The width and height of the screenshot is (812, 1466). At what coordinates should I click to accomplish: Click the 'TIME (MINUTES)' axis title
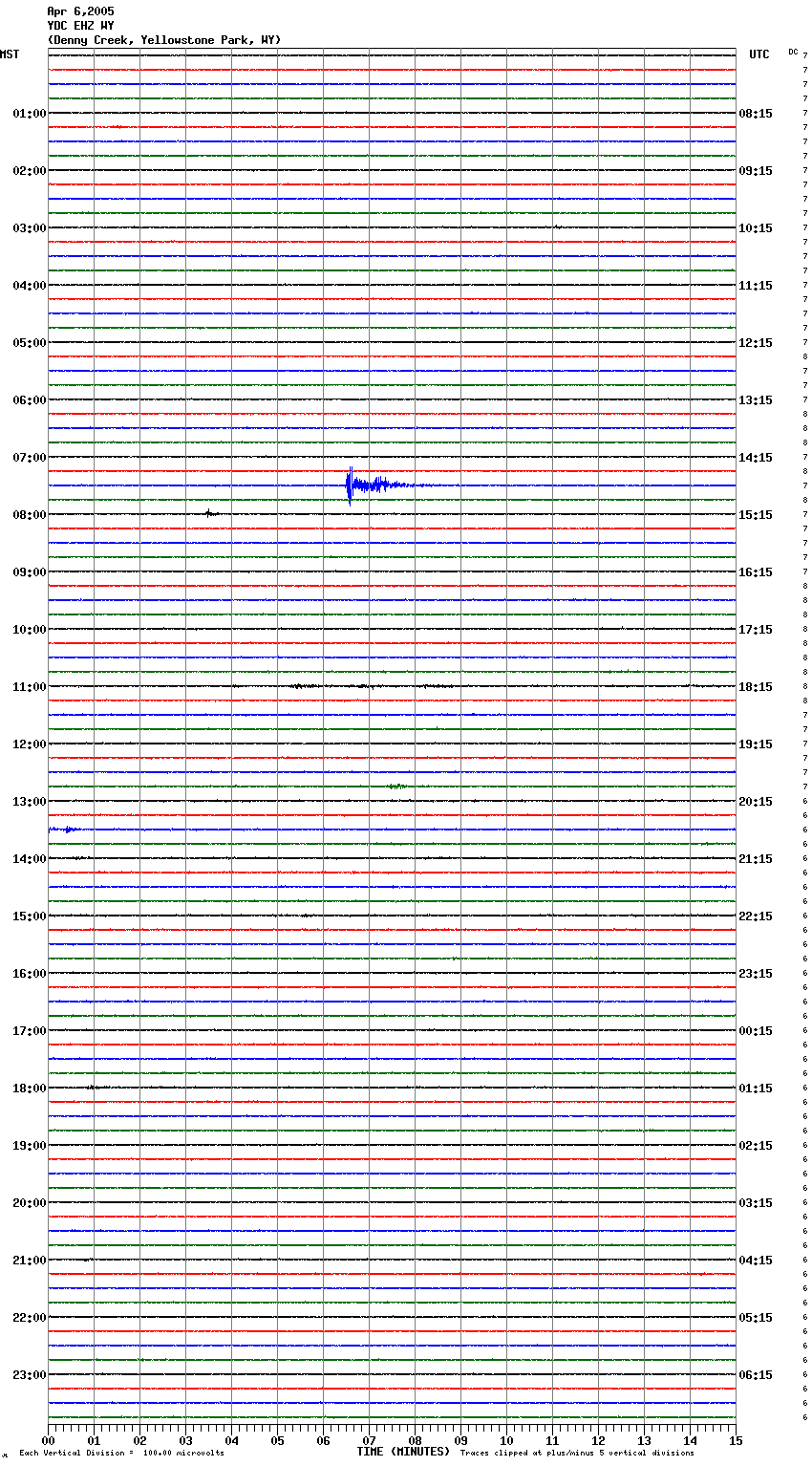coord(403,1452)
